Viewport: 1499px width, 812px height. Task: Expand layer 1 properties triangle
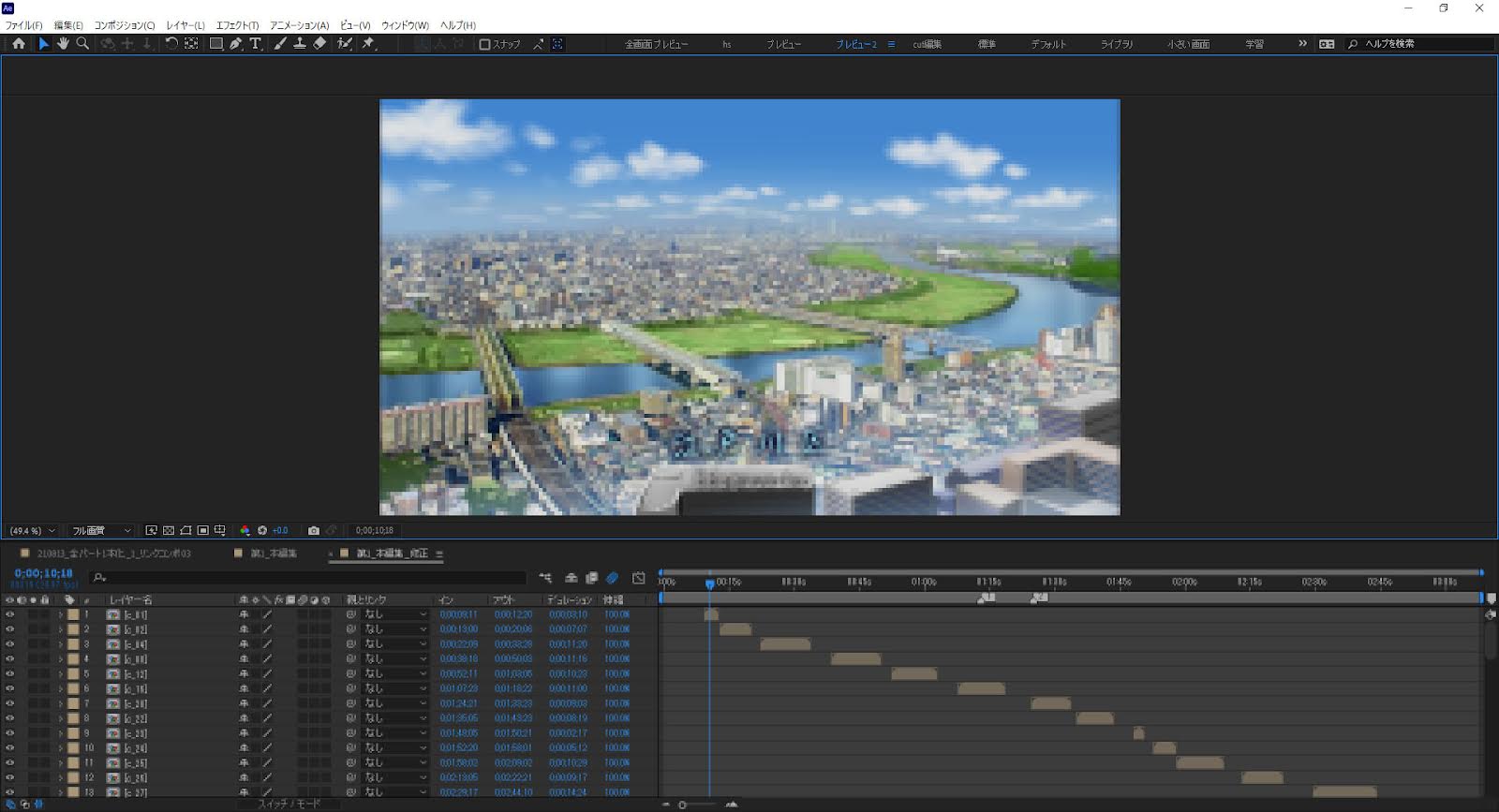[x=61, y=615]
